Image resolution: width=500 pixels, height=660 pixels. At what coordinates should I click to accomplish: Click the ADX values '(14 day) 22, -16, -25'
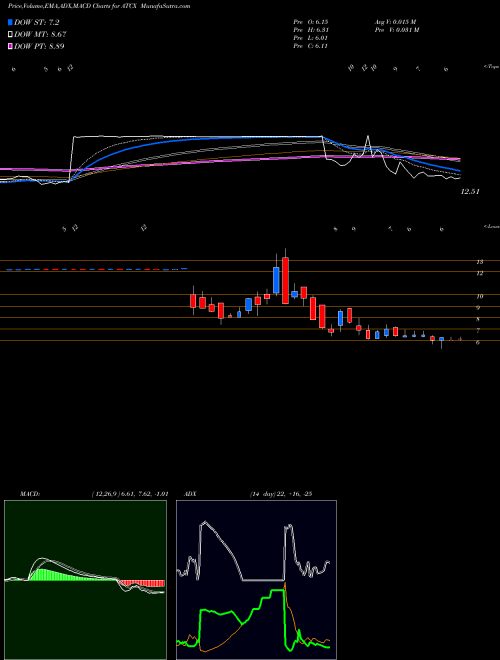pos(280,494)
